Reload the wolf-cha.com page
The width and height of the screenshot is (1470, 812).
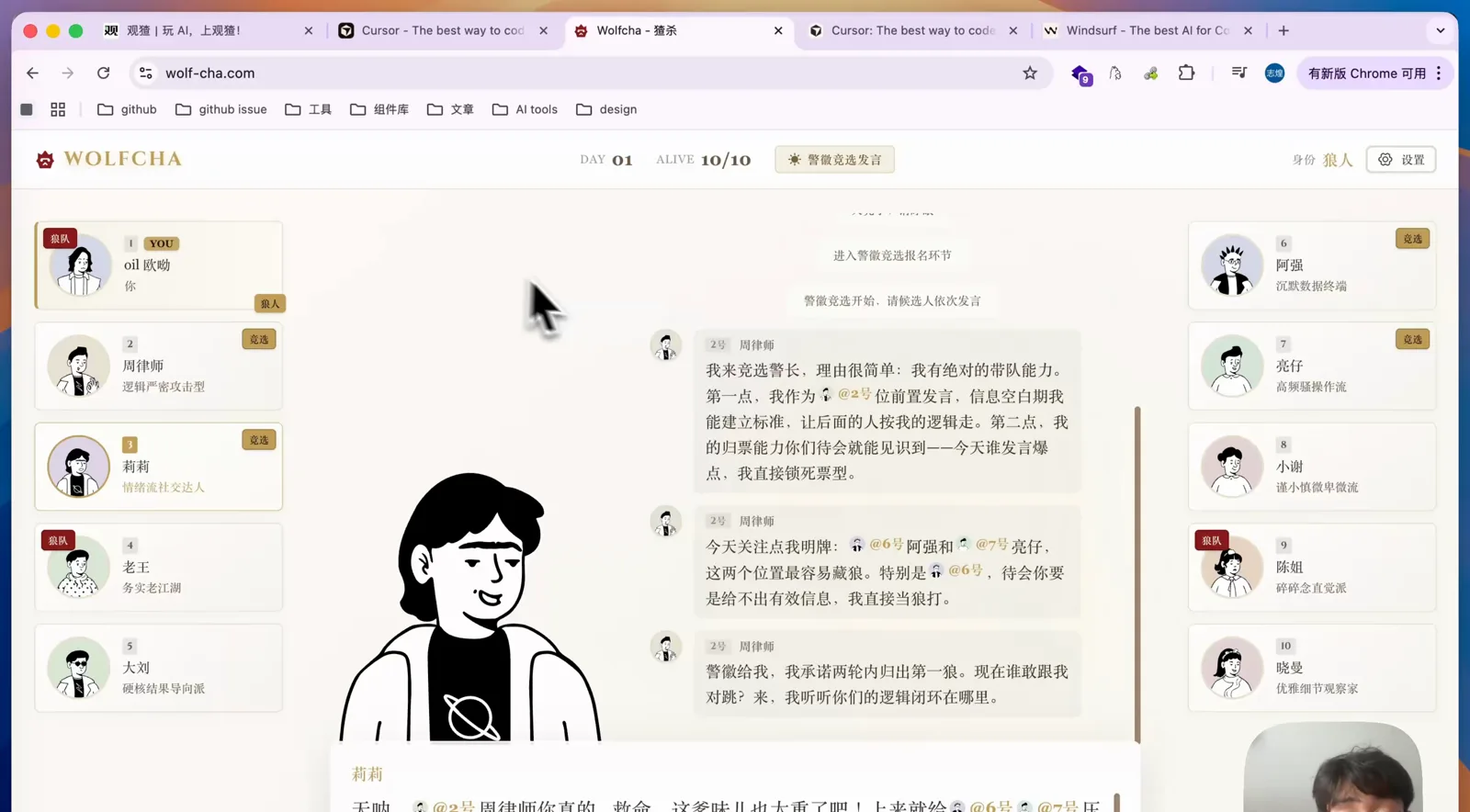pyautogui.click(x=103, y=73)
